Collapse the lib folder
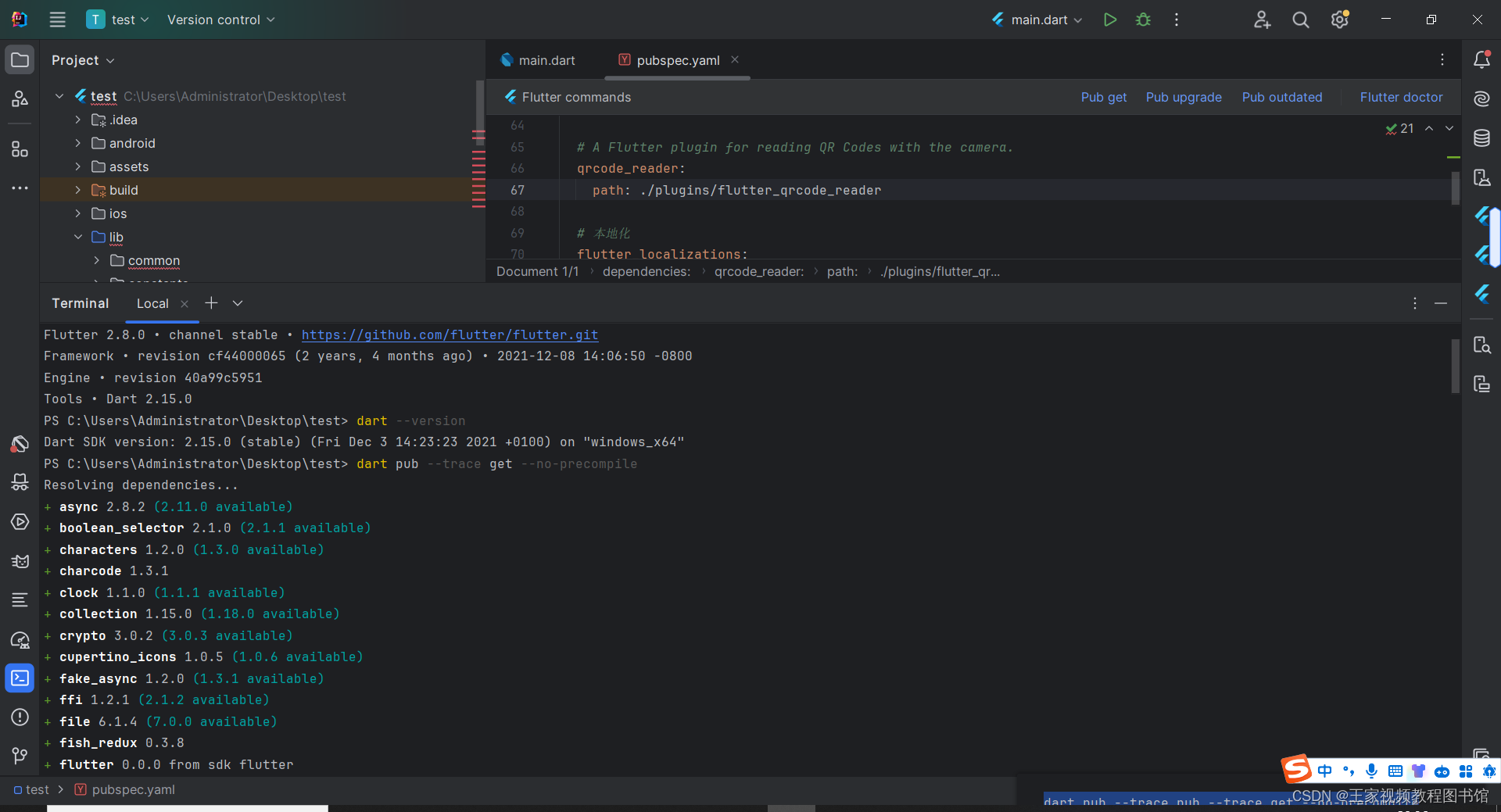Viewport: 1501px width, 812px height. [x=77, y=237]
